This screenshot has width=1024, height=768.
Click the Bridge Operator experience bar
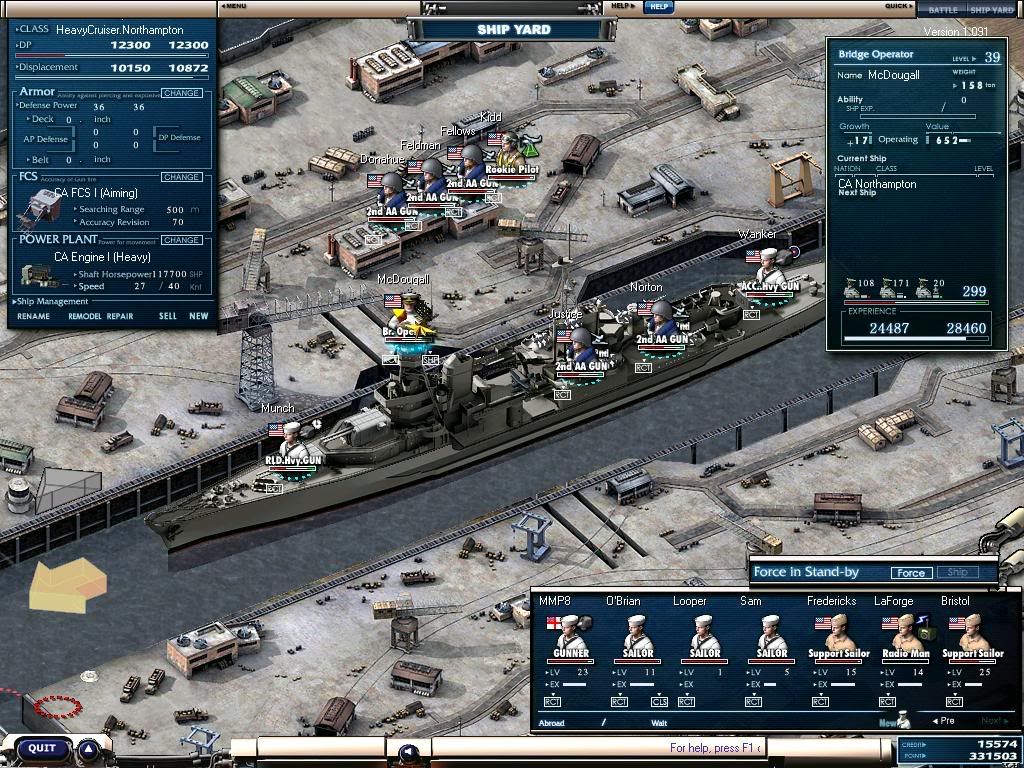916,339
